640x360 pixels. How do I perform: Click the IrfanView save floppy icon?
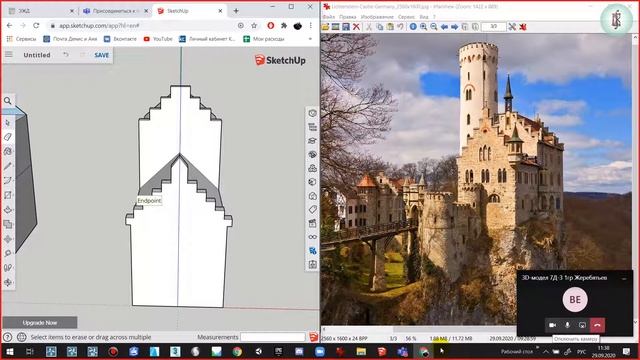tap(346, 27)
